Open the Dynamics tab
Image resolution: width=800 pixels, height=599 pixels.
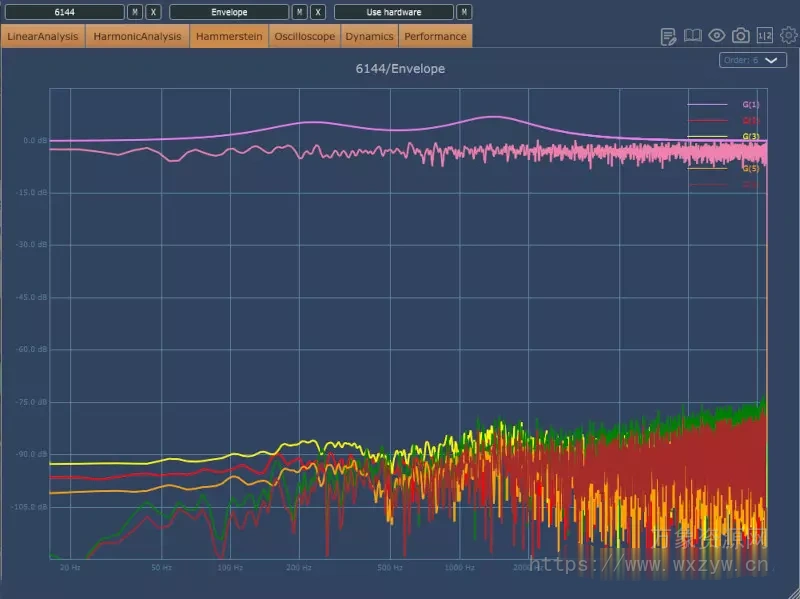pyautogui.click(x=369, y=36)
